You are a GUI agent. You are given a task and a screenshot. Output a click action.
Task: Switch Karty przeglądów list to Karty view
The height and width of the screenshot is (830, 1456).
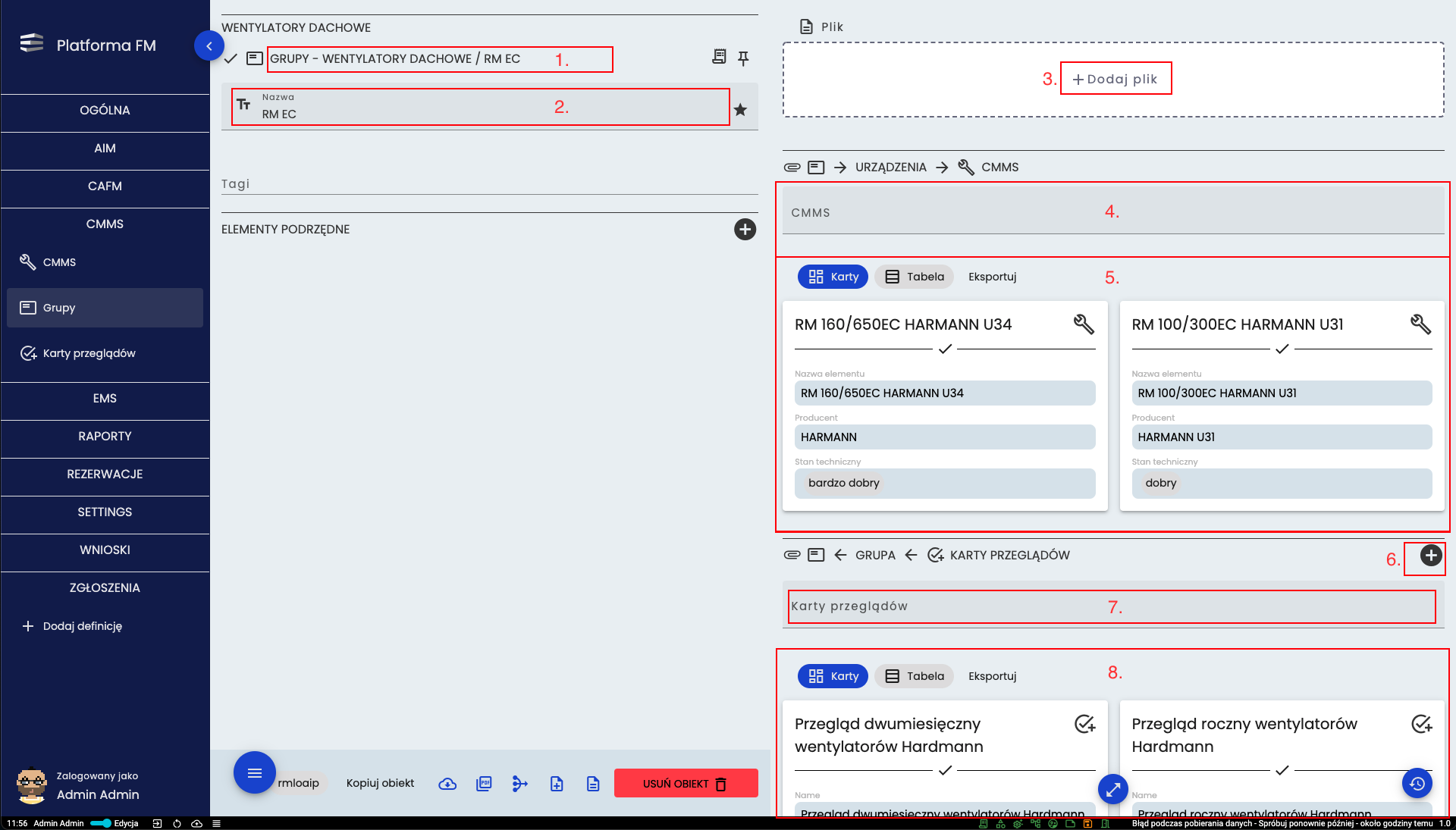833,676
